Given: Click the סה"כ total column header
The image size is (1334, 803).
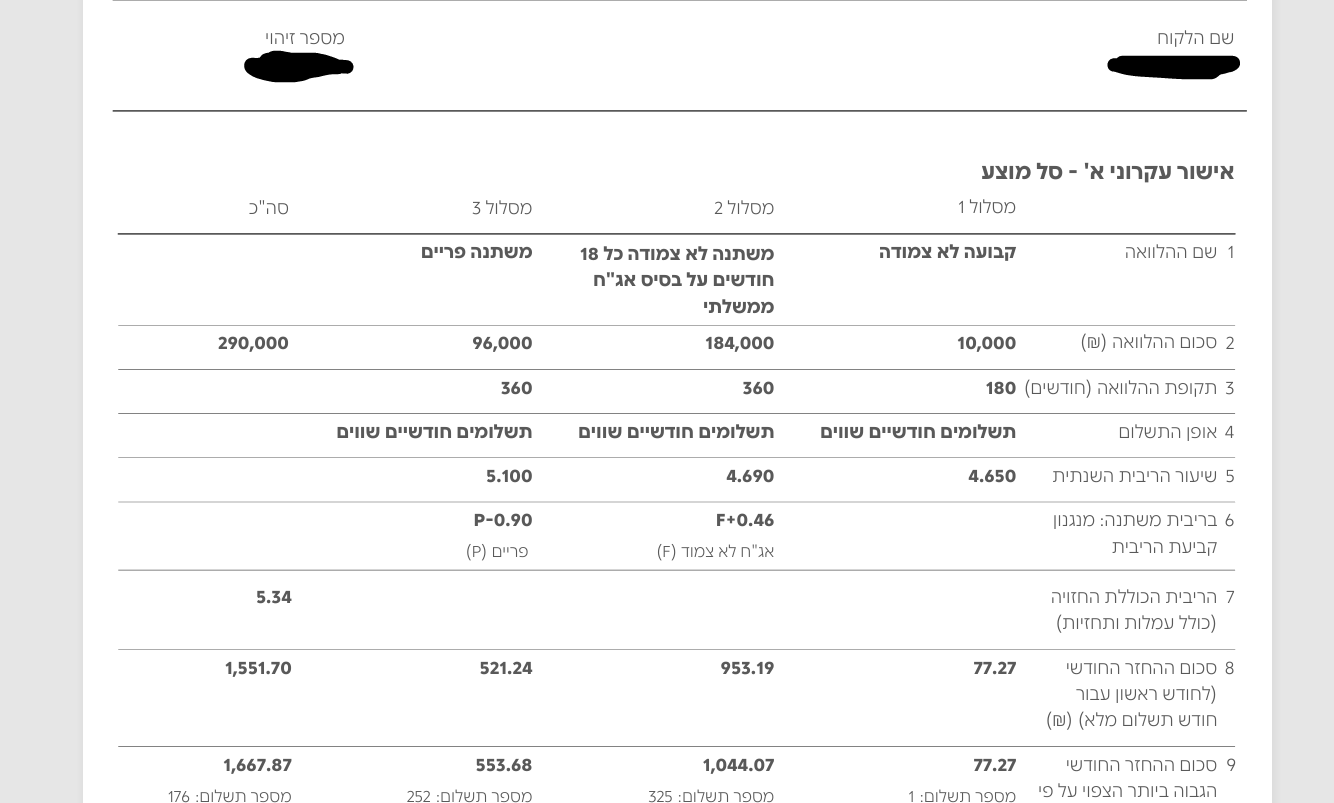Looking at the screenshot, I should (268, 208).
